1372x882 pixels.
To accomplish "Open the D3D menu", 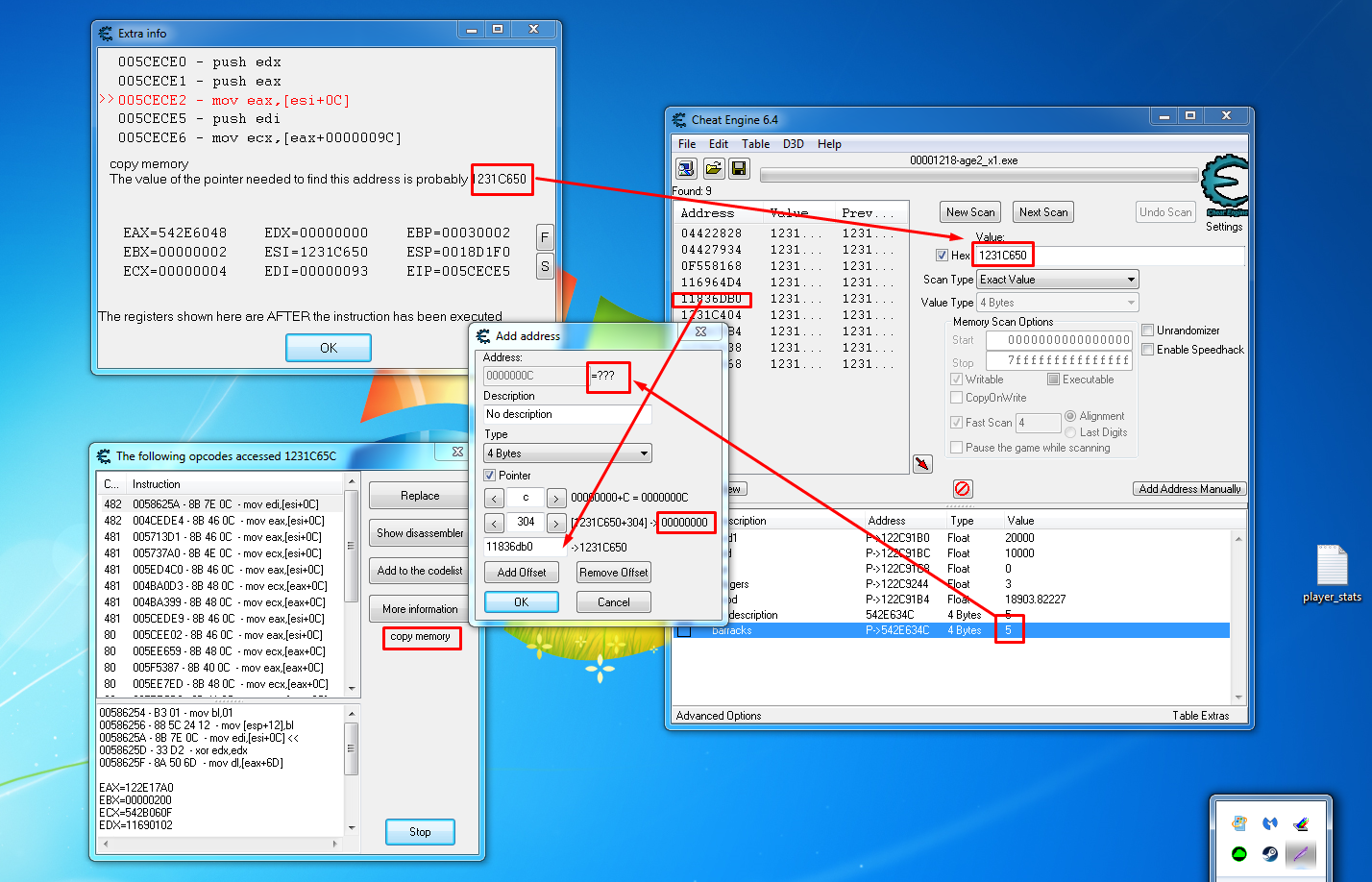I will pyautogui.click(x=793, y=144).
